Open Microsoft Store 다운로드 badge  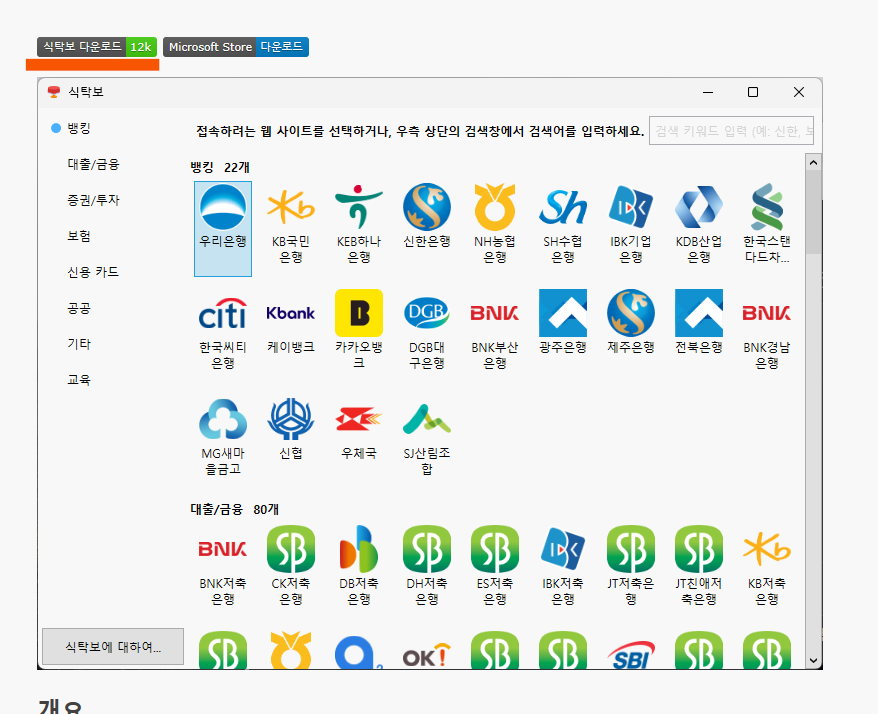236,47
